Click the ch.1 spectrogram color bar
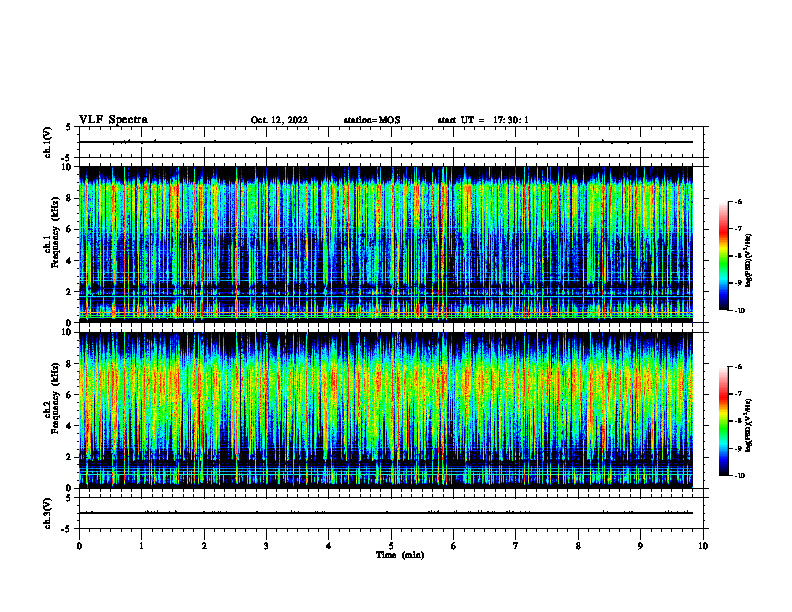Screen dimensions: 792x612 (723, 256)
